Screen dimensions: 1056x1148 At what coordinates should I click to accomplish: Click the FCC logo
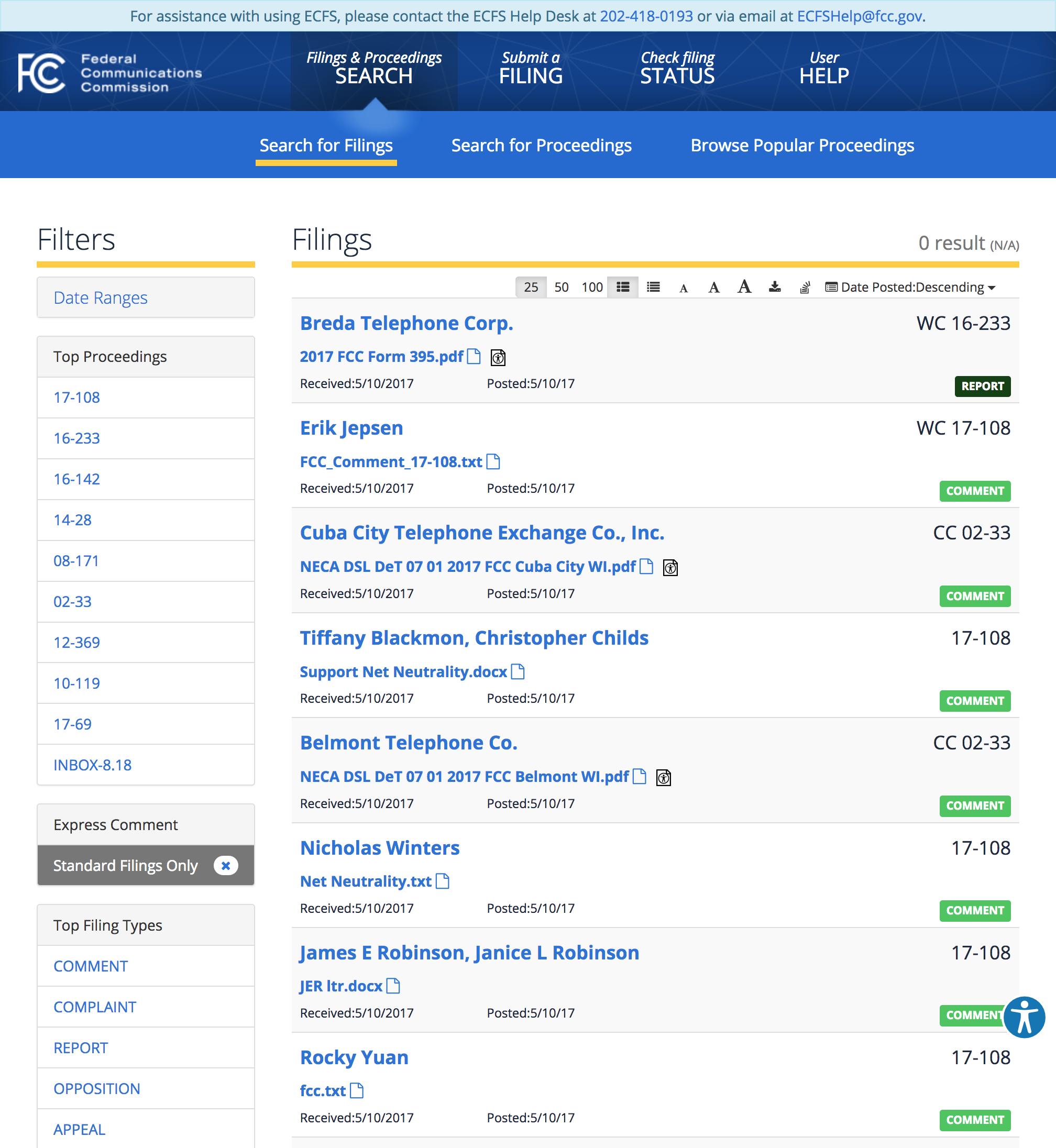click(x=111, y=73)
